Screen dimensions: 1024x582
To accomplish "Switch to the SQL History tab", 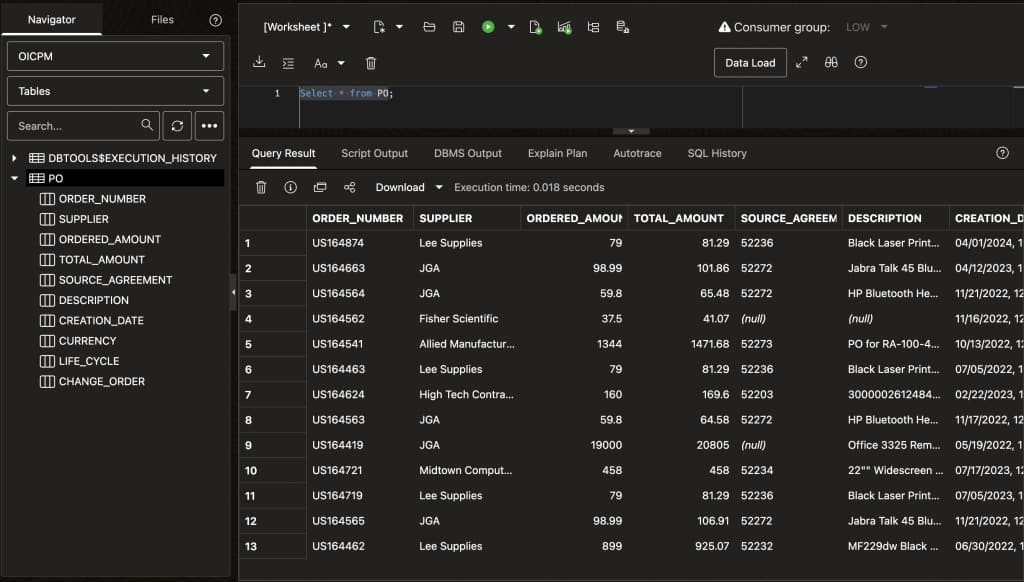I will pos(716,154).
